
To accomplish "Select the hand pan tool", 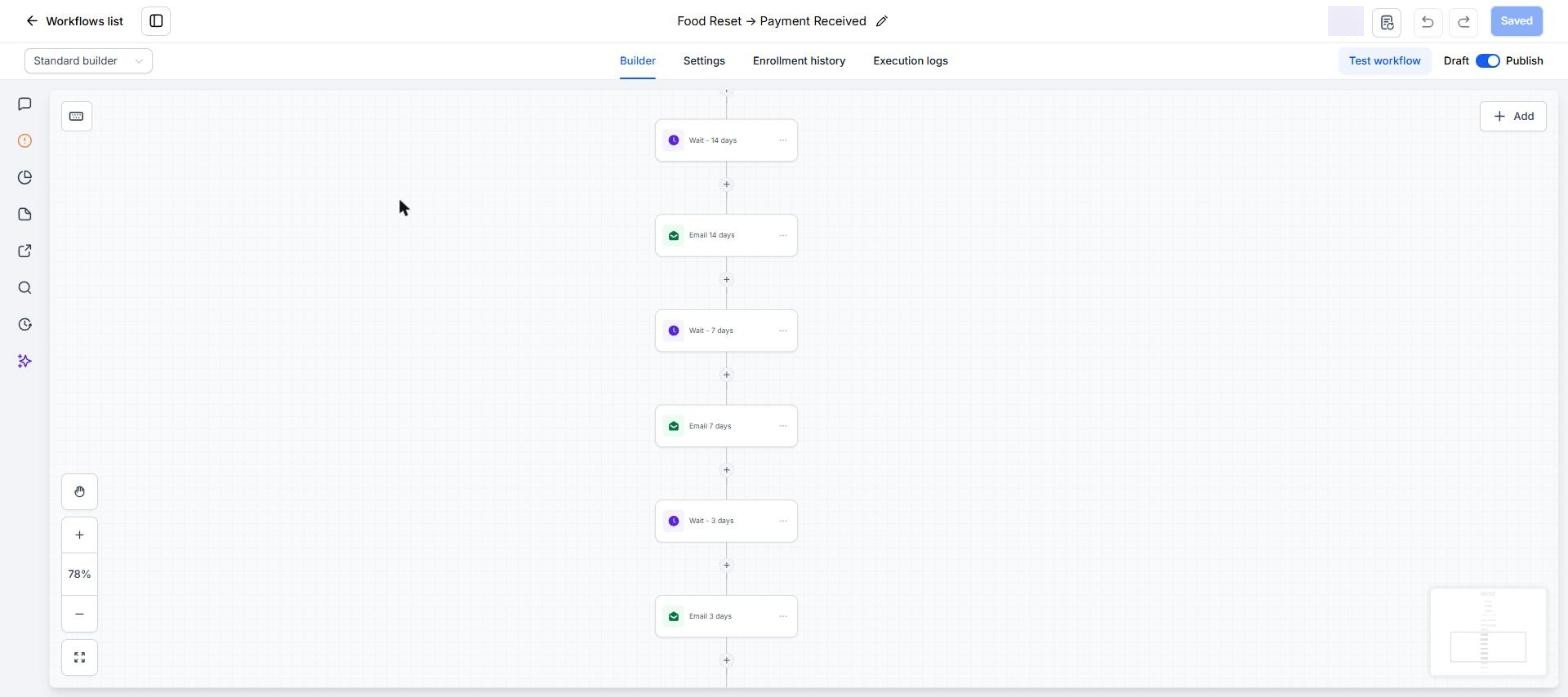I will click(x=79, y=492).
